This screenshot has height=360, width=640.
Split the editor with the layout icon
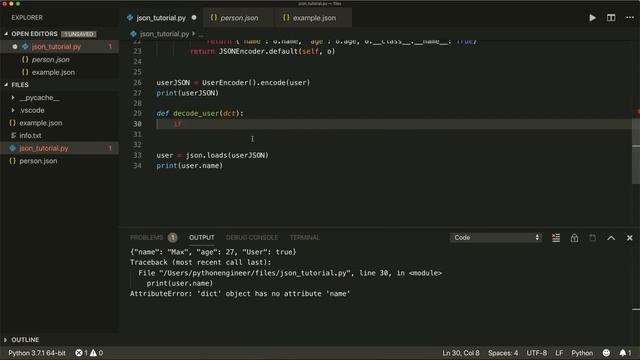(x=611, y=18)
